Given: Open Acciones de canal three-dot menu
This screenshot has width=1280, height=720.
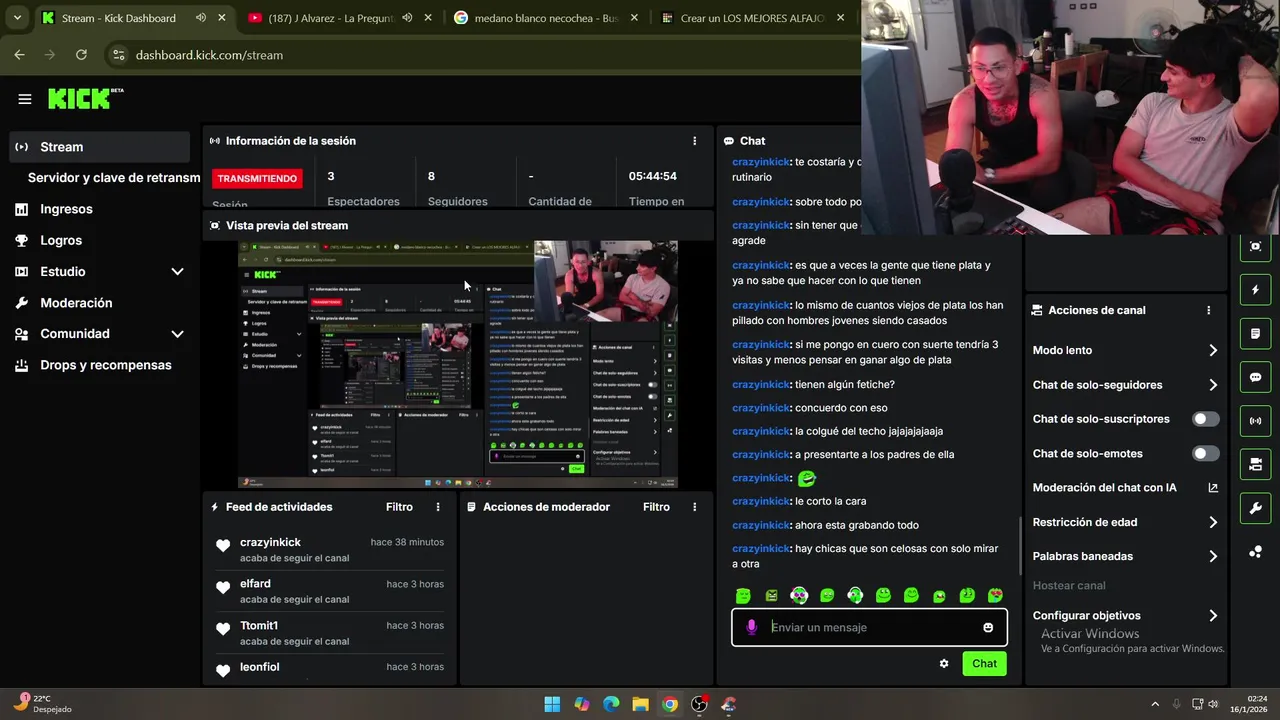Looking at the screenshot, I should pyautogui.click(x=1209, y=310).
